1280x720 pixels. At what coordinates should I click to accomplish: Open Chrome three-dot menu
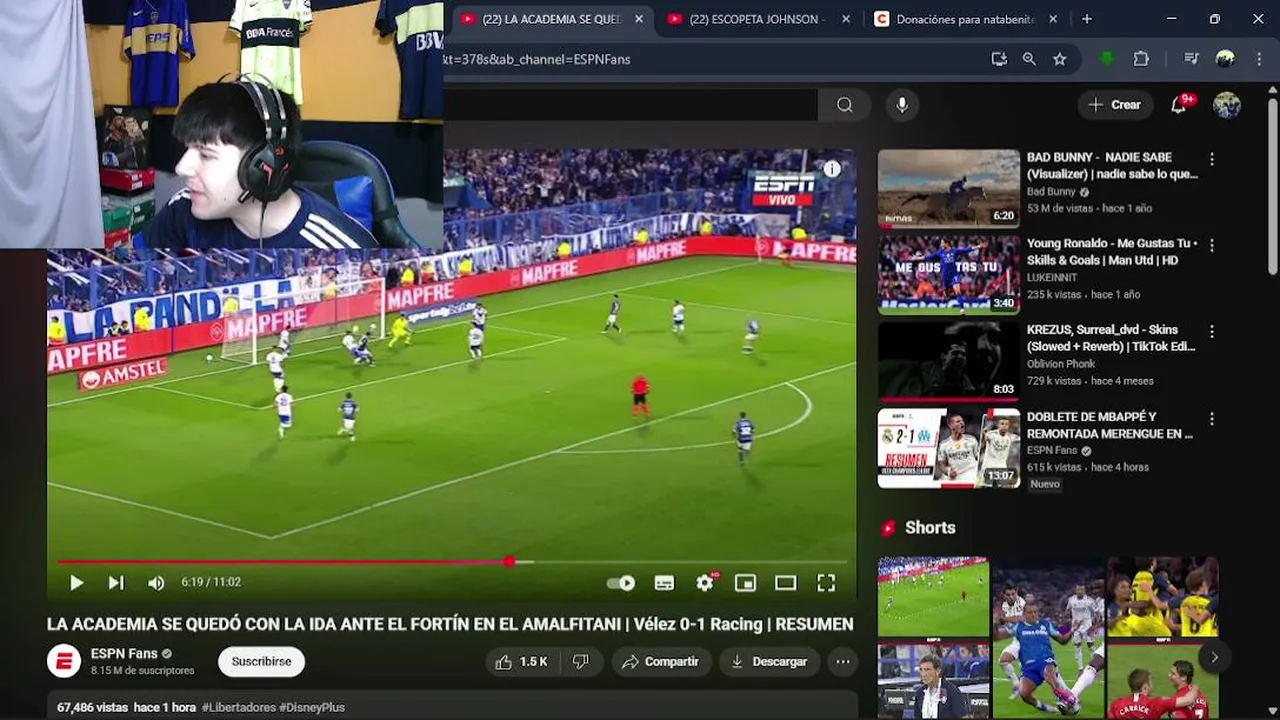coord(1259,59)
